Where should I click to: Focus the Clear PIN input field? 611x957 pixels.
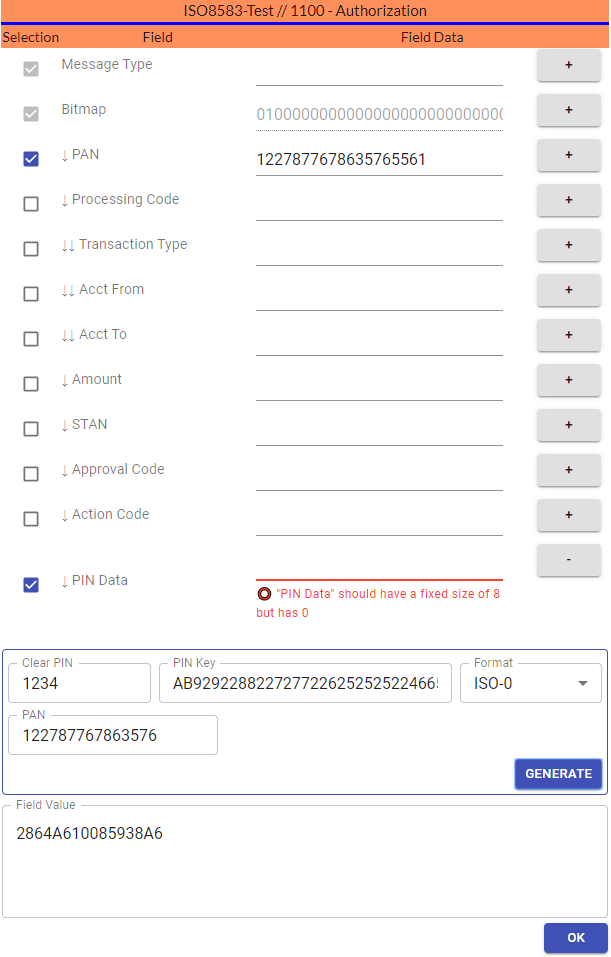coord(79,683)
